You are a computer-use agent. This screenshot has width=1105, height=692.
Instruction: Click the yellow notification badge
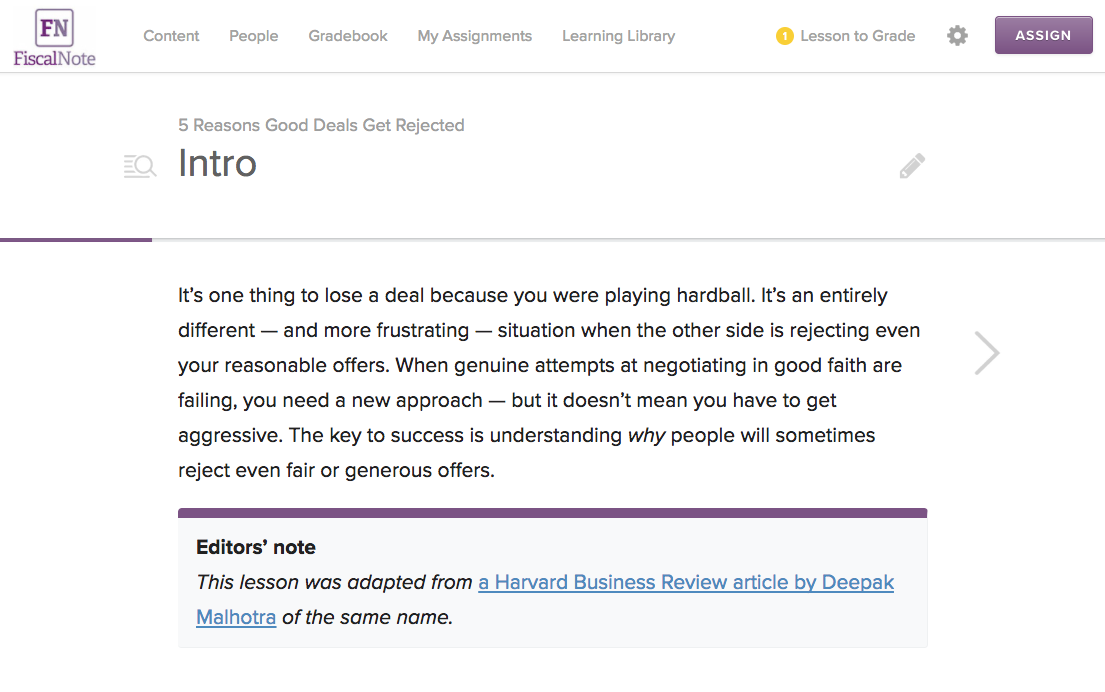tap(784, 36)
